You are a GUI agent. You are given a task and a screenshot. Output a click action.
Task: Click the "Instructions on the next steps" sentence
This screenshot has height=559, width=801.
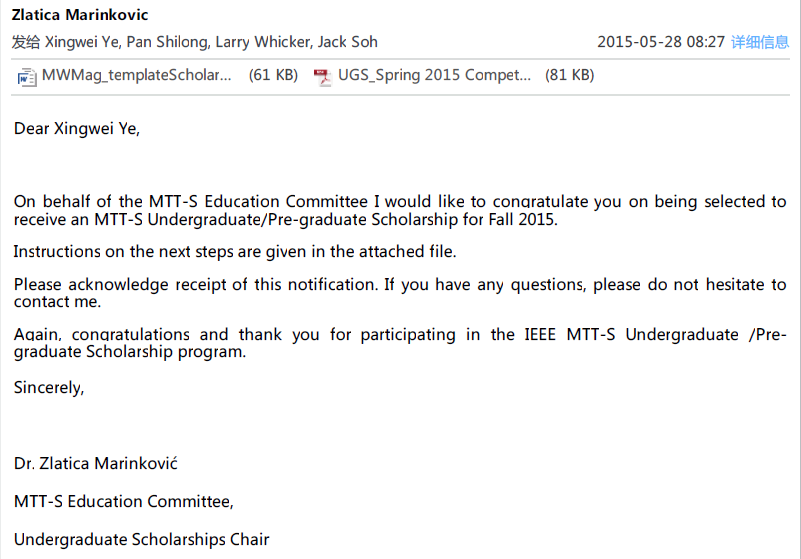(235, 252)
